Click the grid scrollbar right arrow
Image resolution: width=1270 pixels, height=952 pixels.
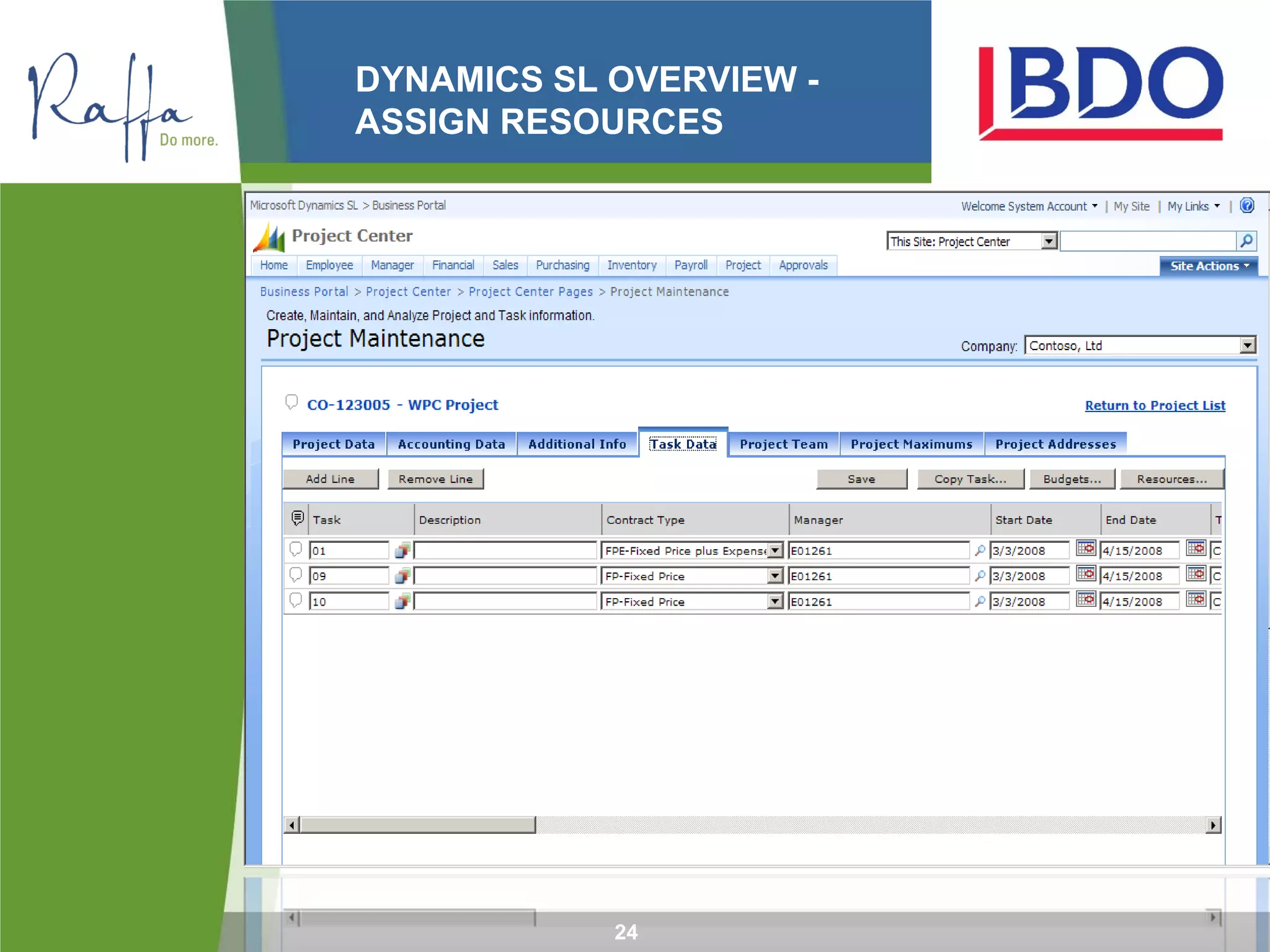(x=1214, y=825)
